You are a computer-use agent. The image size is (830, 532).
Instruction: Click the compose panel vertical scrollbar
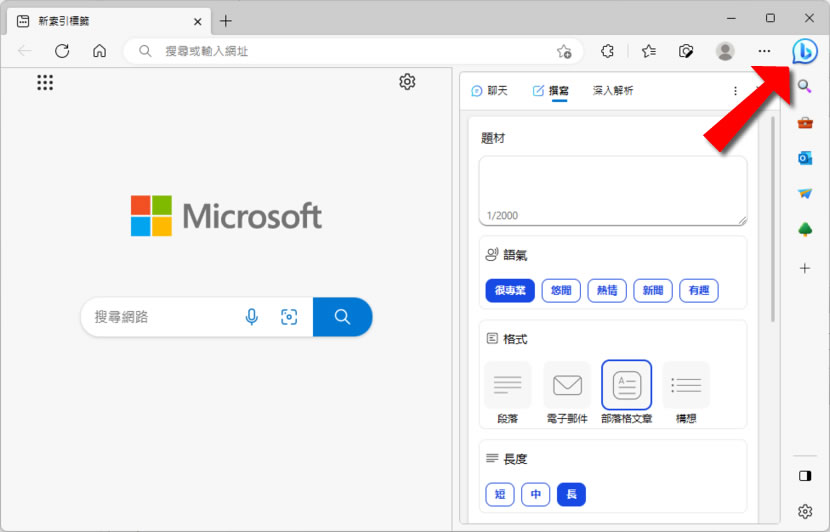773,220
